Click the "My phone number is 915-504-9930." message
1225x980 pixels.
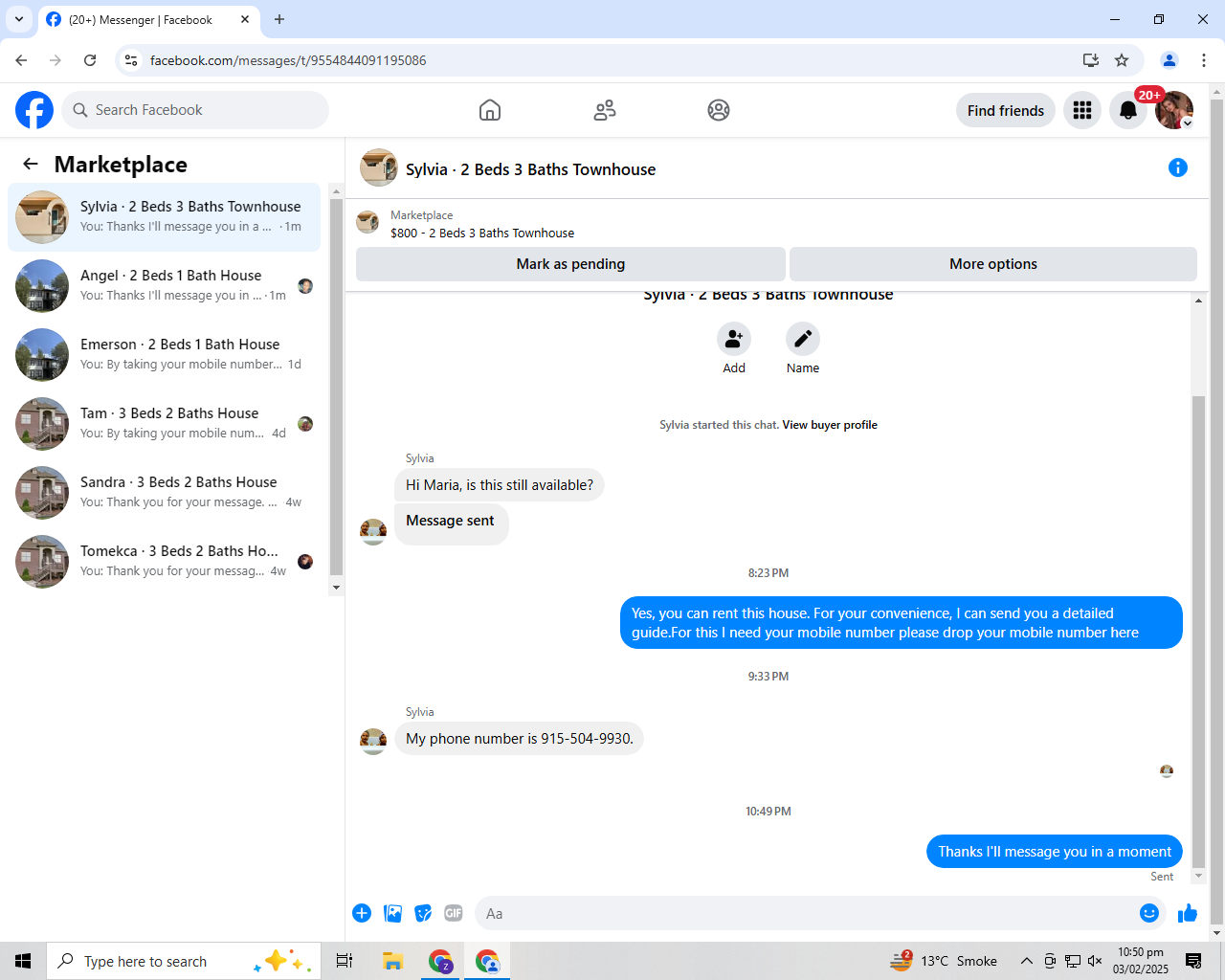520,739
